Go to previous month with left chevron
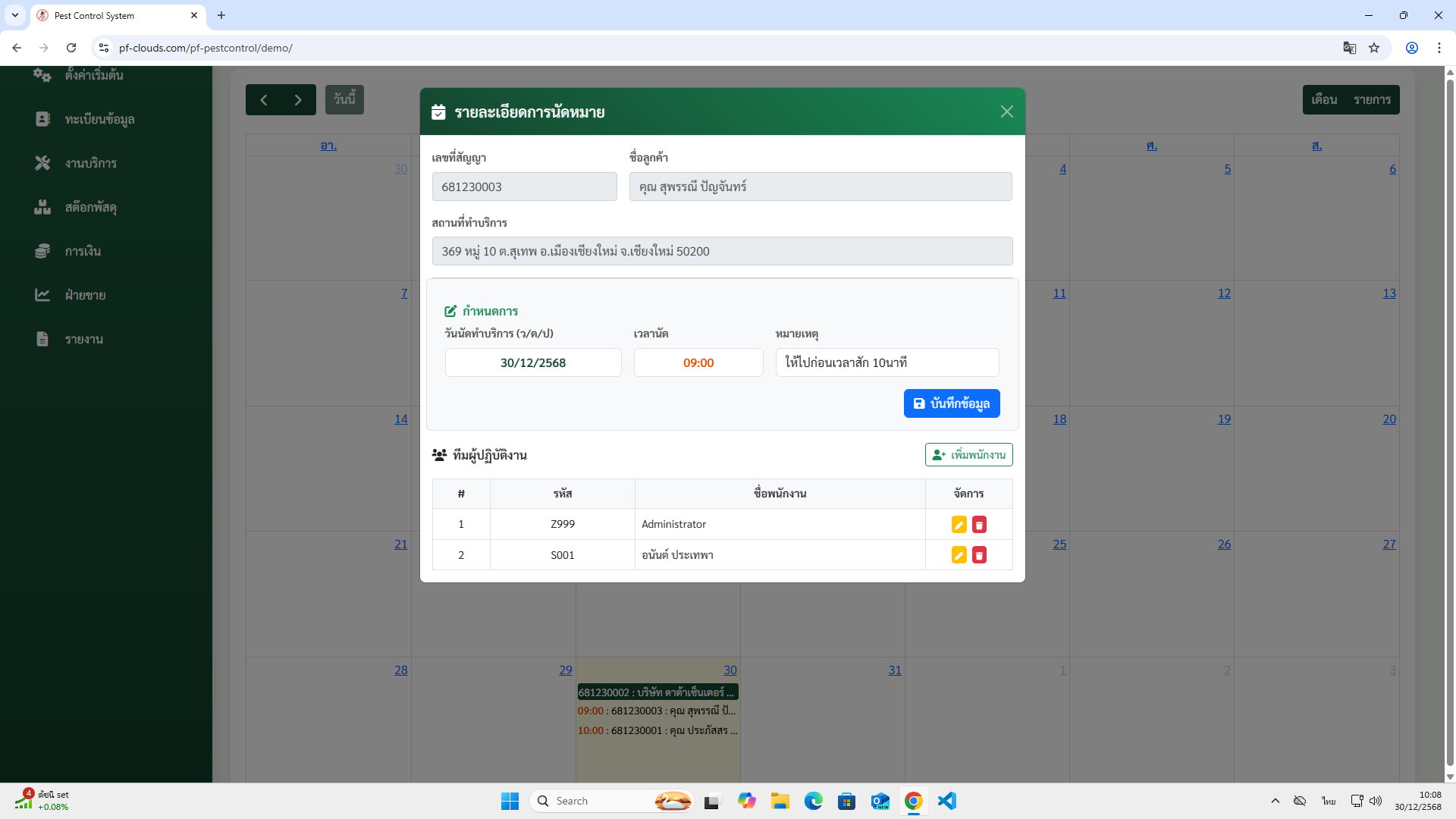Image resolution: width=1456 pixels, height=819 pixels. (263, 100)
